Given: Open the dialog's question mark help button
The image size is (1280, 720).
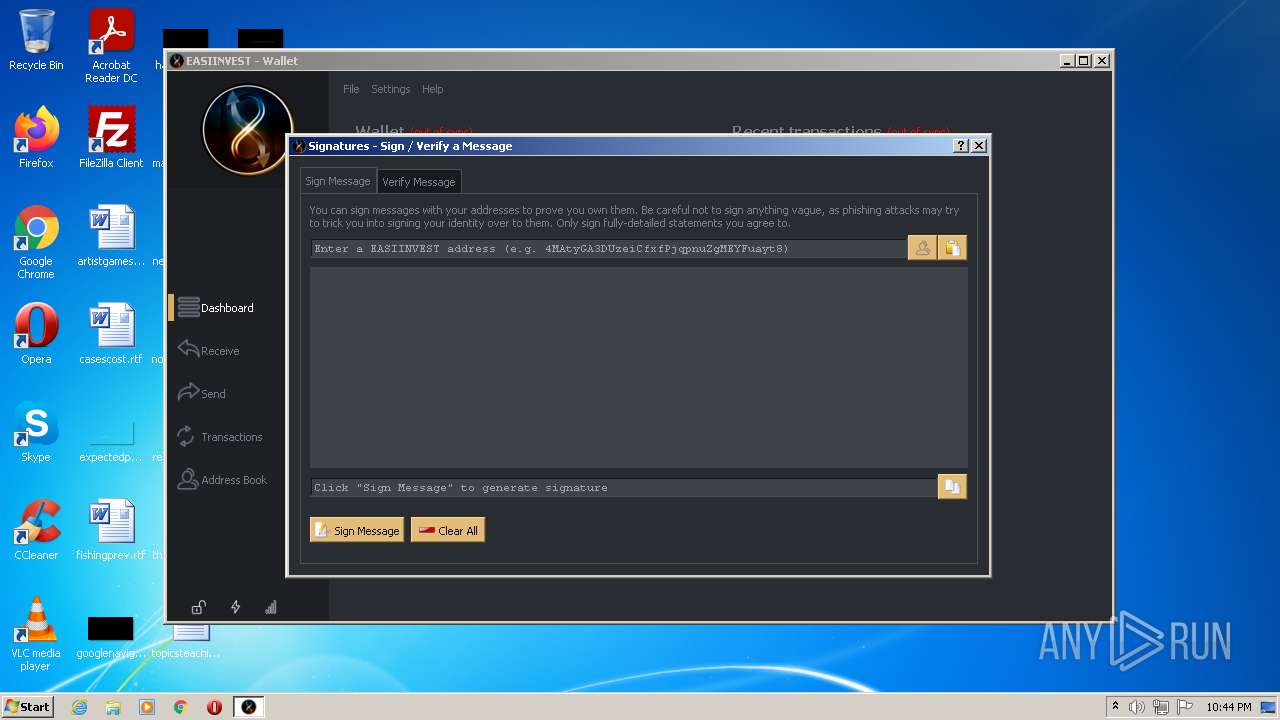Looking at the screenshot, I should coord(961,146).
